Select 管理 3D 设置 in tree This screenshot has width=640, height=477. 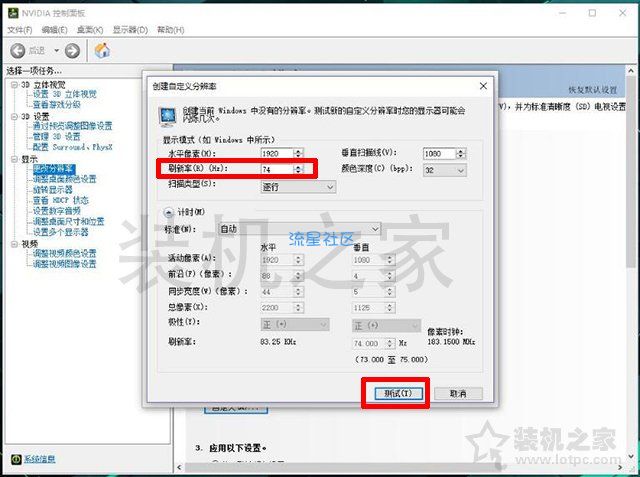pos(56,136)
